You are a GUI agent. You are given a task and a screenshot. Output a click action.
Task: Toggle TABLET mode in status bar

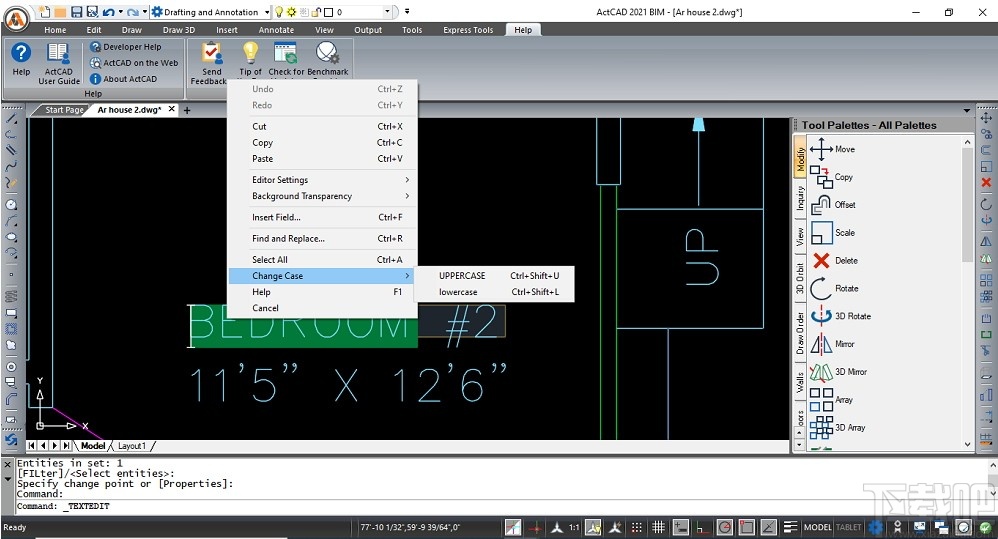[x=849, y=527]
